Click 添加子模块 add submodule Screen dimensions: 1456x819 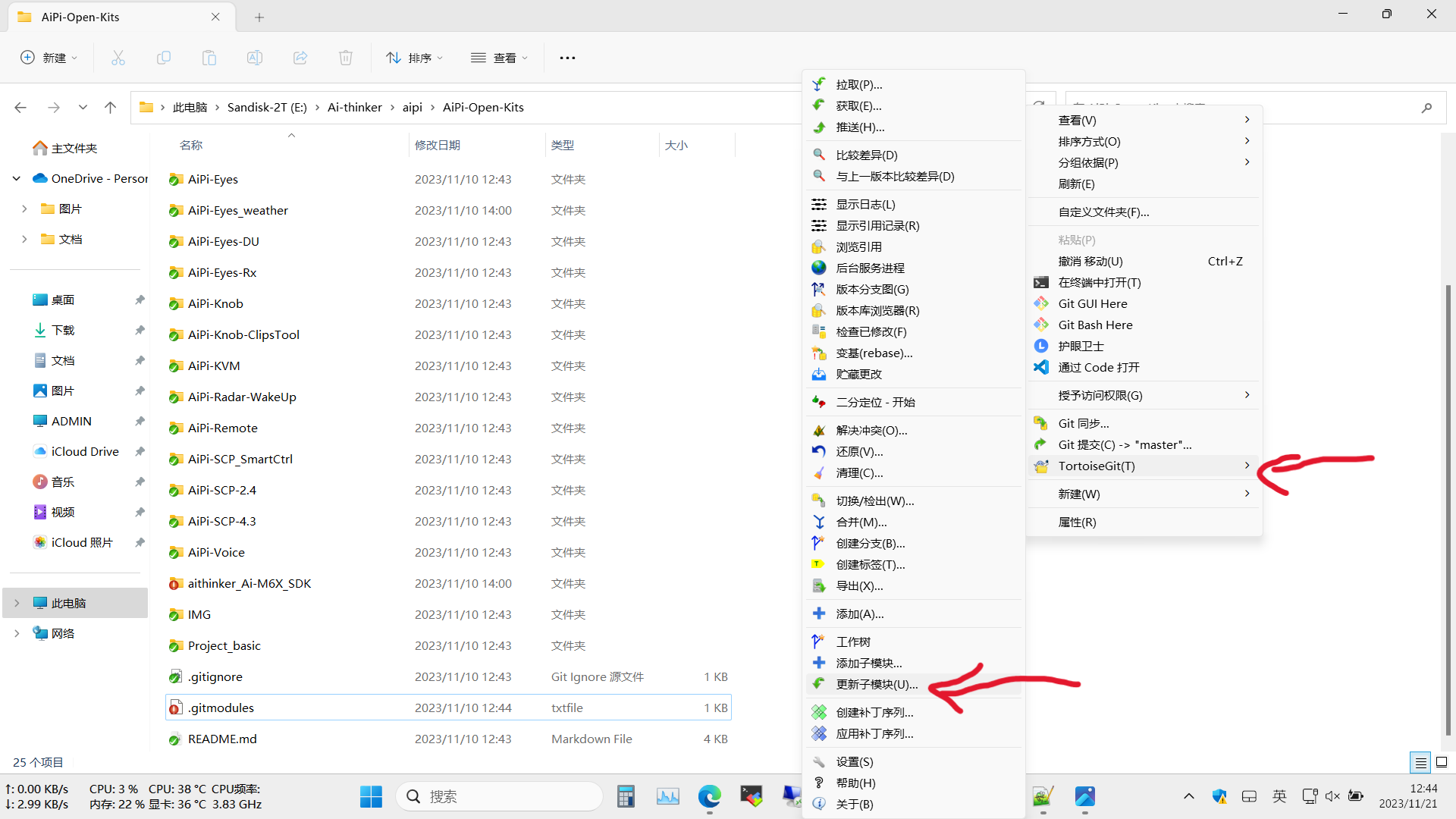tap(914, 663)
